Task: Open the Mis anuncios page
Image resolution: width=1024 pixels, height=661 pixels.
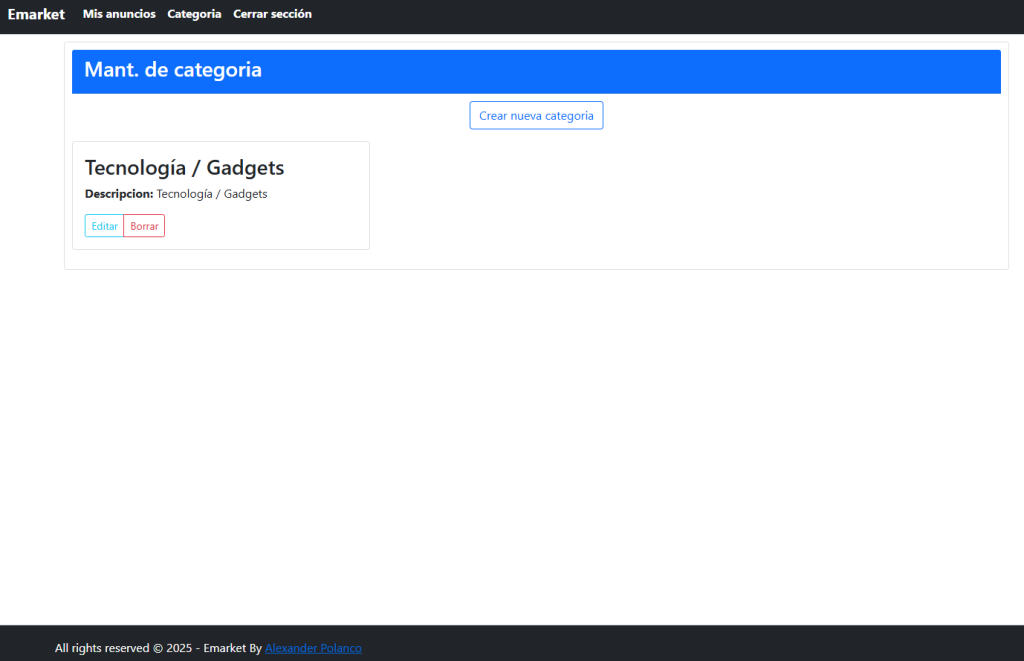Action: tap(119, 14)
